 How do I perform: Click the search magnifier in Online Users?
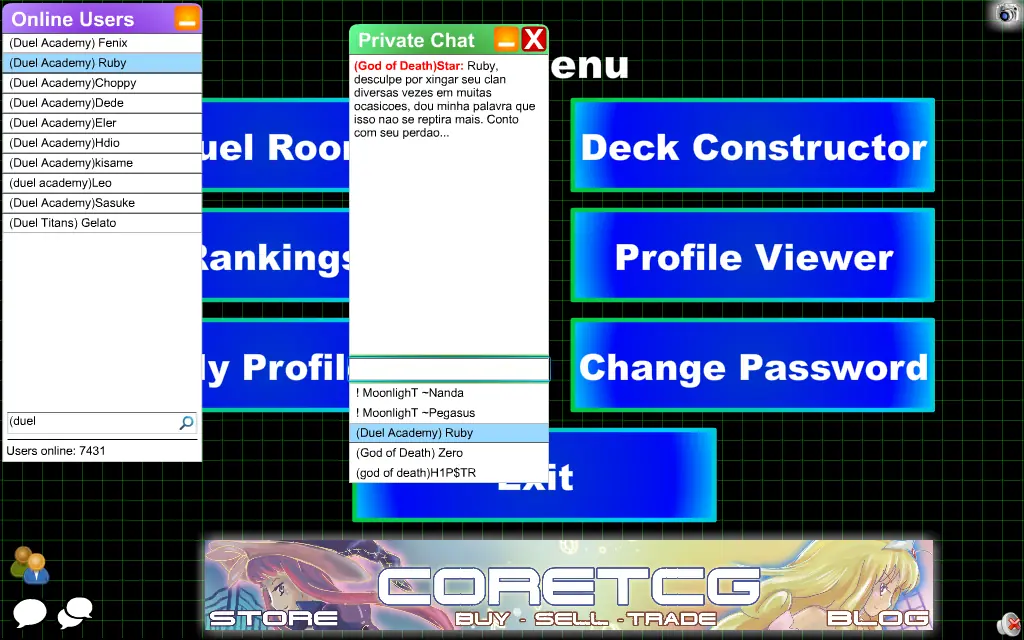pyautogui.click(x=186, y=423)
